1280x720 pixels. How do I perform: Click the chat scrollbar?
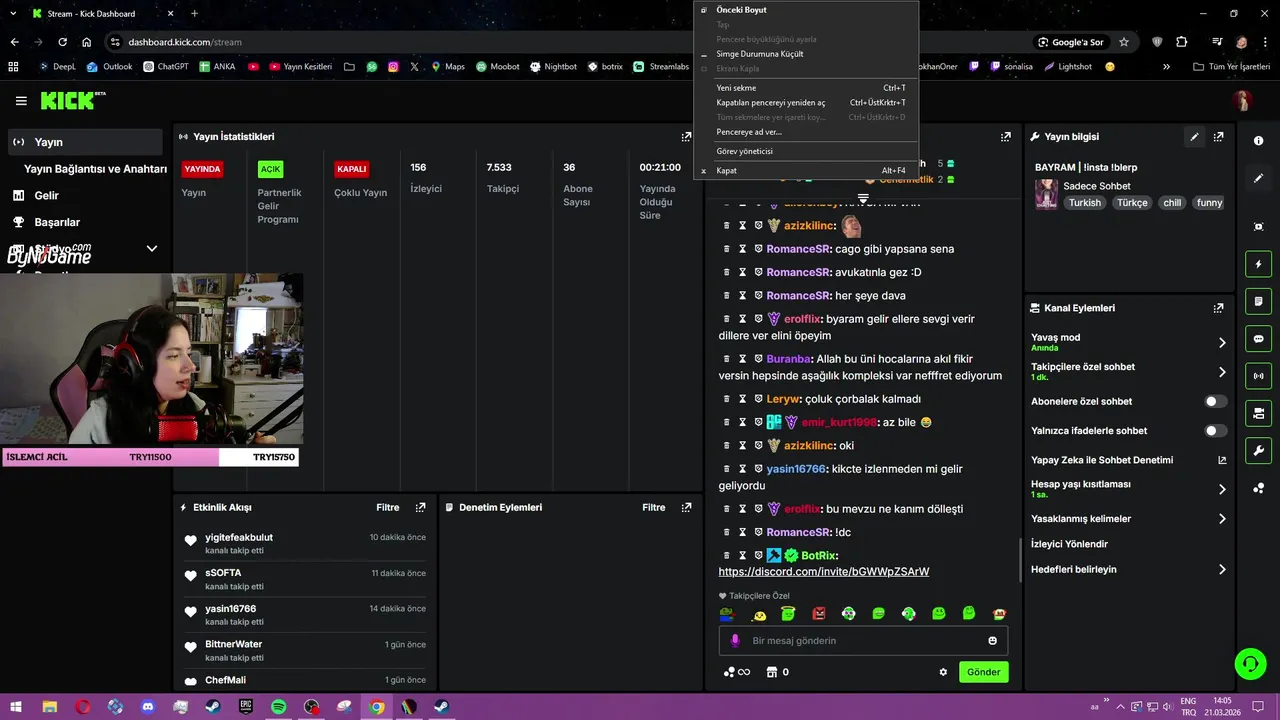(1020, 560)
